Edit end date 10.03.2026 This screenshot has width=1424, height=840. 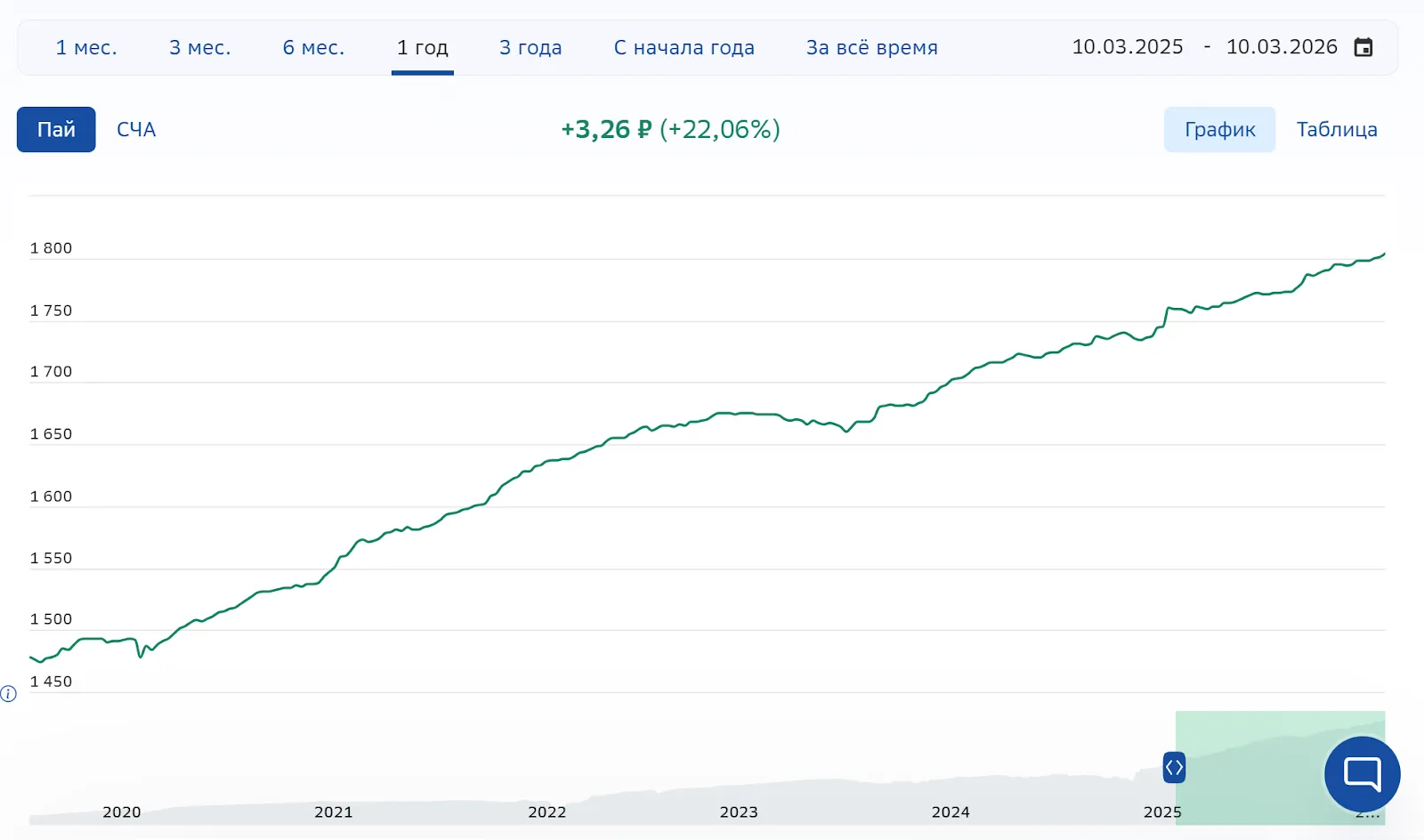coord(1282,47)
